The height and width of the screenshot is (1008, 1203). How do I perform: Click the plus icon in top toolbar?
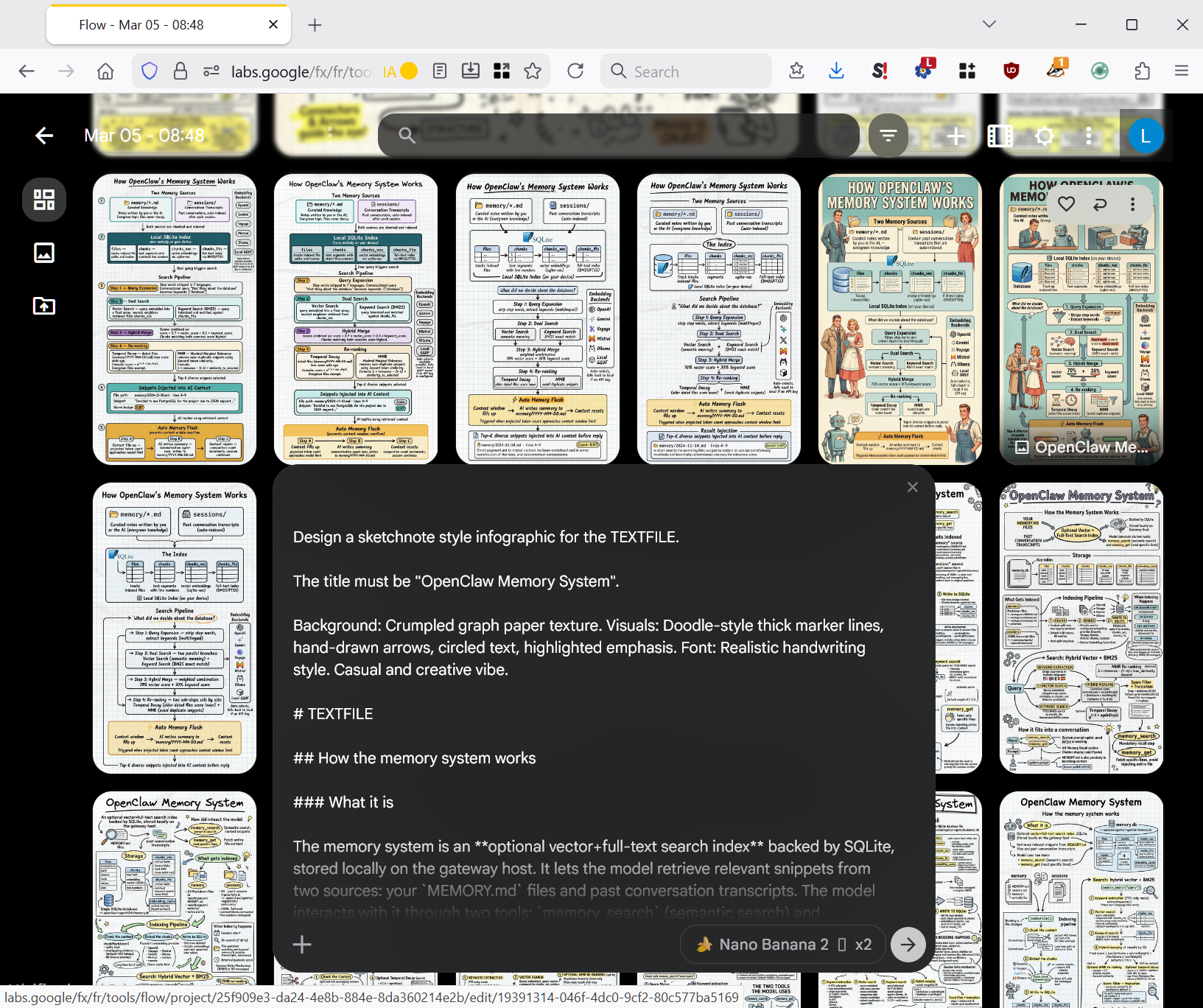click(x=955, y=136)
